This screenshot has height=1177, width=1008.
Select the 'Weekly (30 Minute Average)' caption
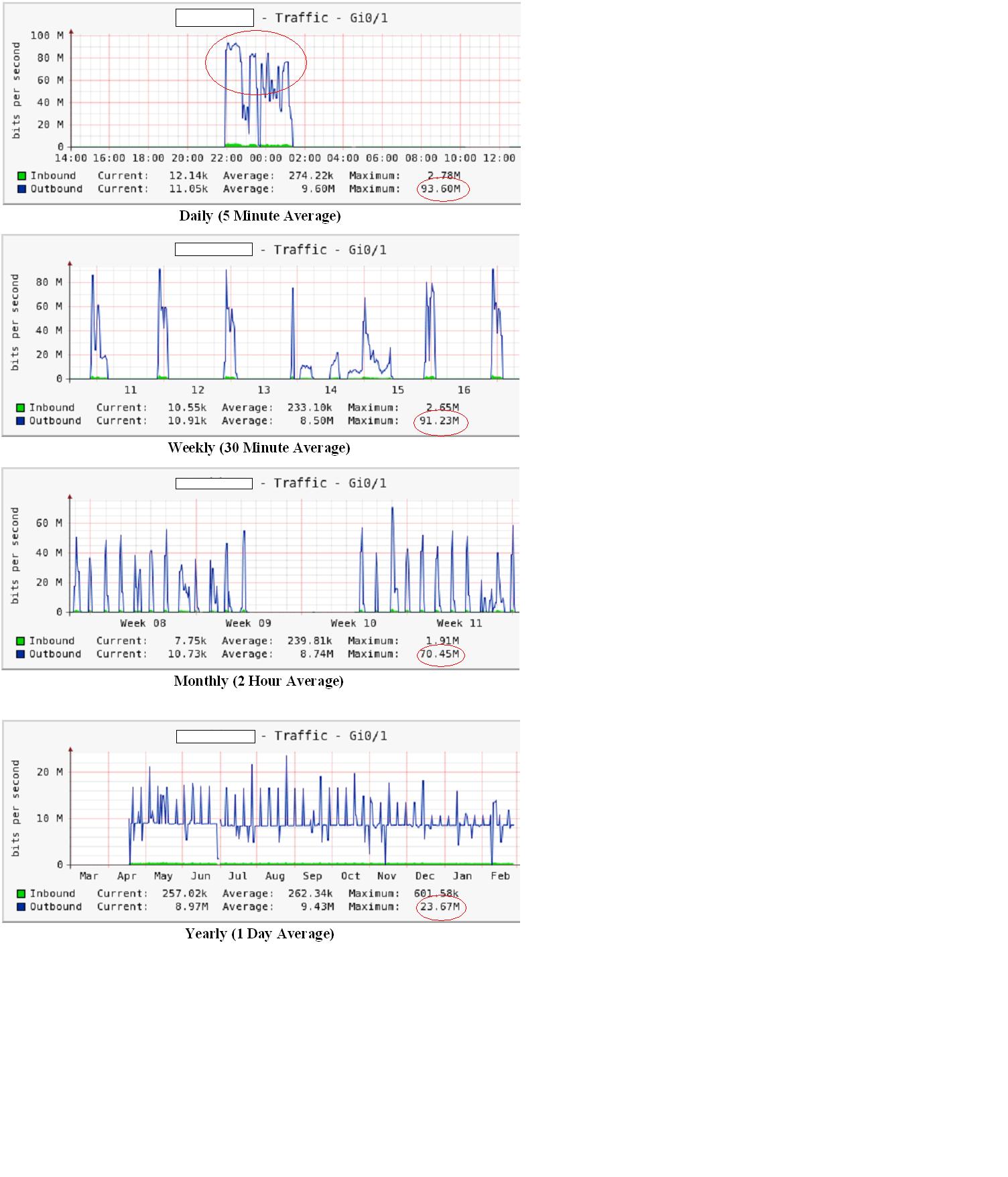click(259, 448)
